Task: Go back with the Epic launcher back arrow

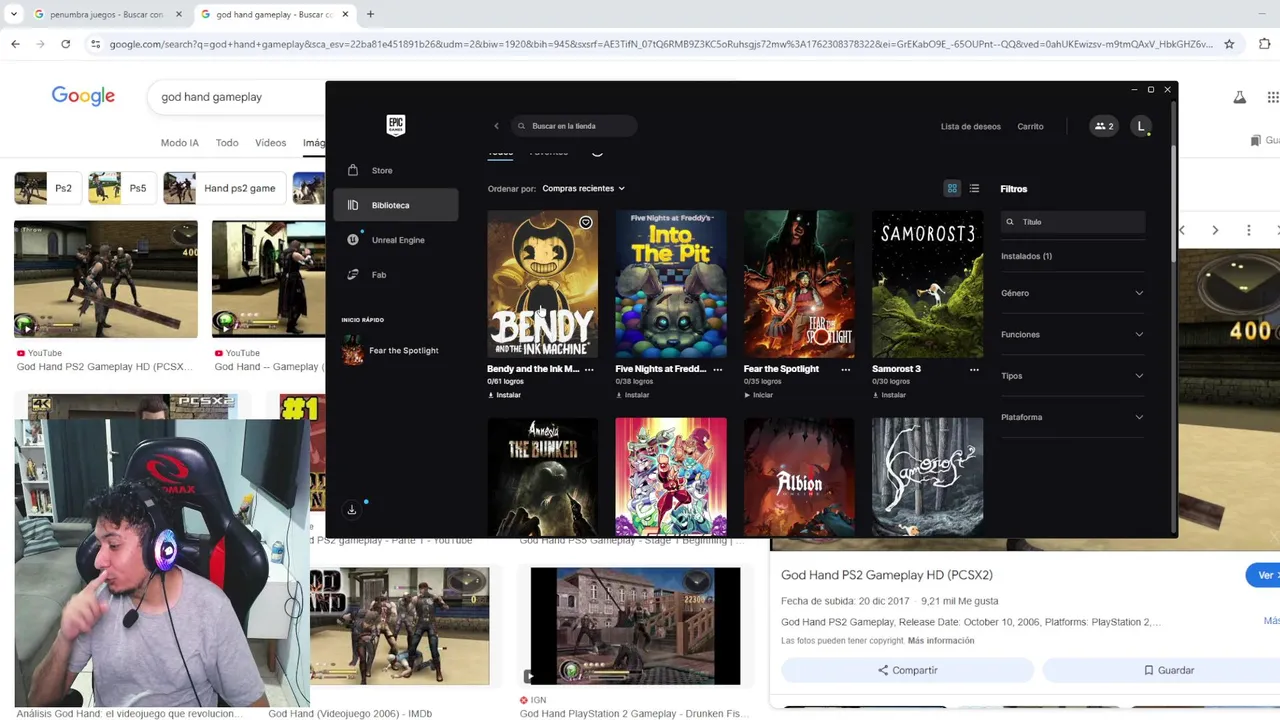Action: (496, 126)
